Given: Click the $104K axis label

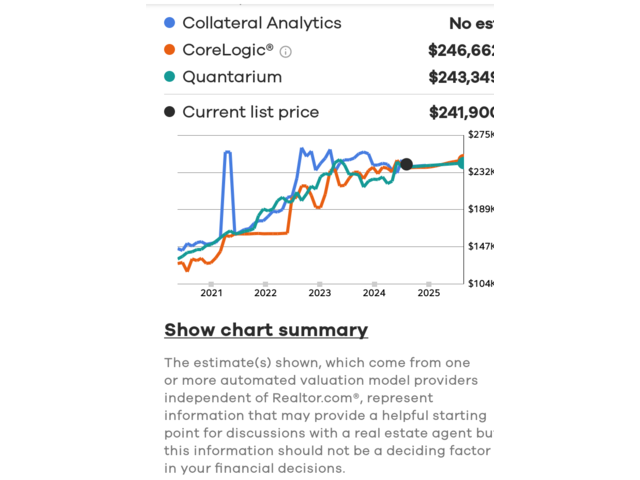Looking at the screenshot, I should pos(481,284).
